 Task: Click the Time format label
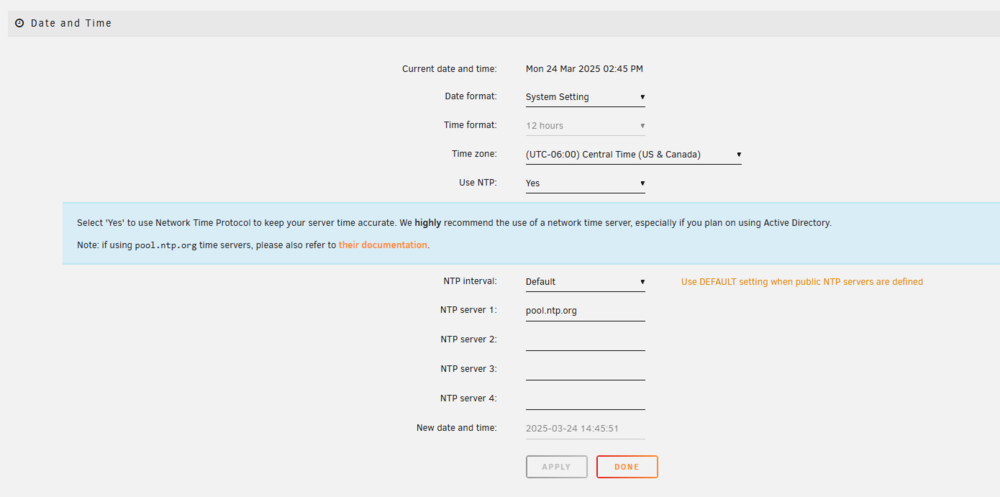point(471,125)
